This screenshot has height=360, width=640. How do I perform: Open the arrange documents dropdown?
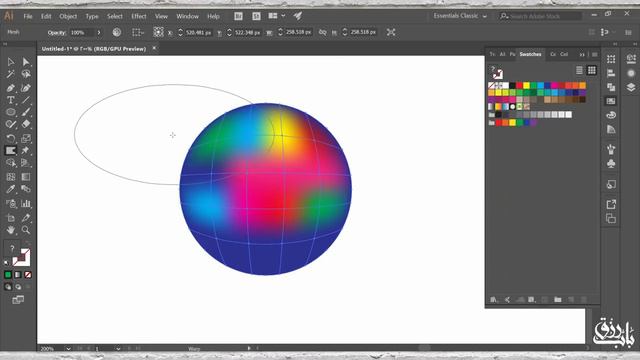click(x=276, y=16)
